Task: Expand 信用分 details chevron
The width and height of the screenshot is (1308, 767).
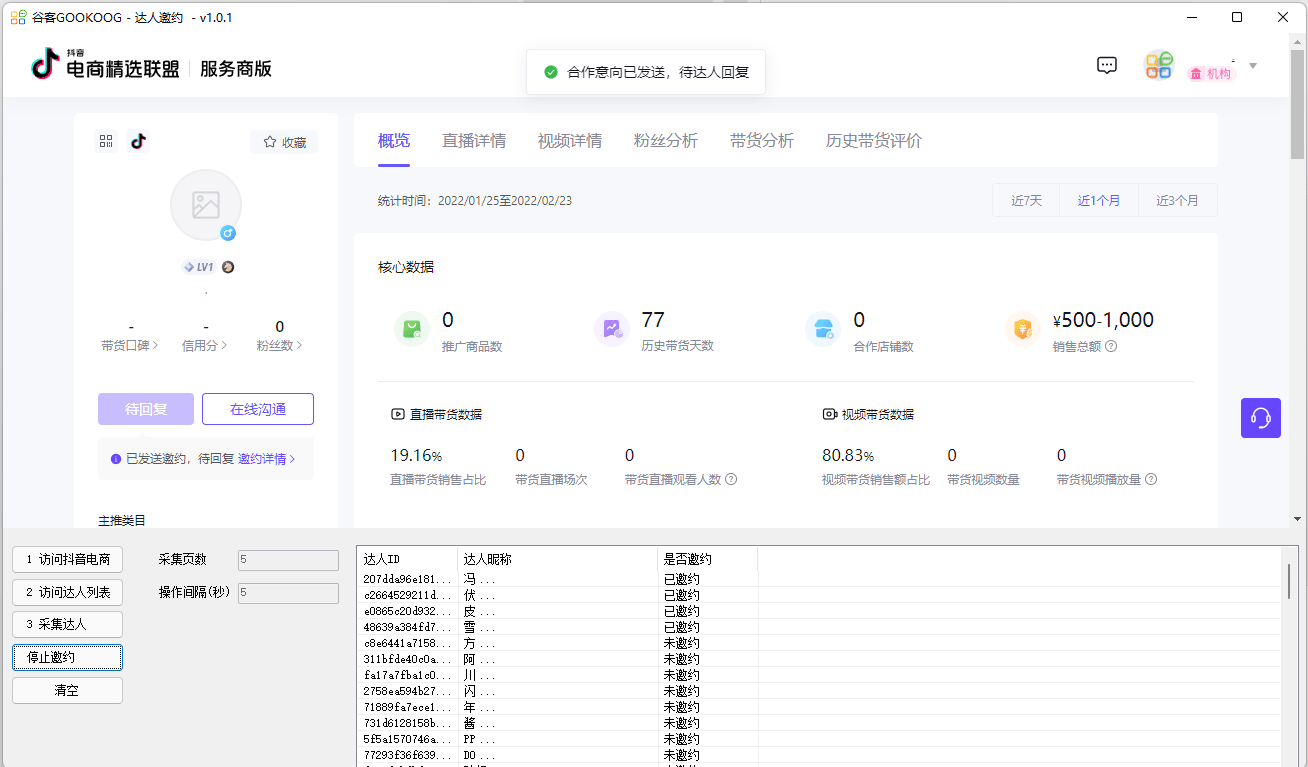Action: point(223,346)
